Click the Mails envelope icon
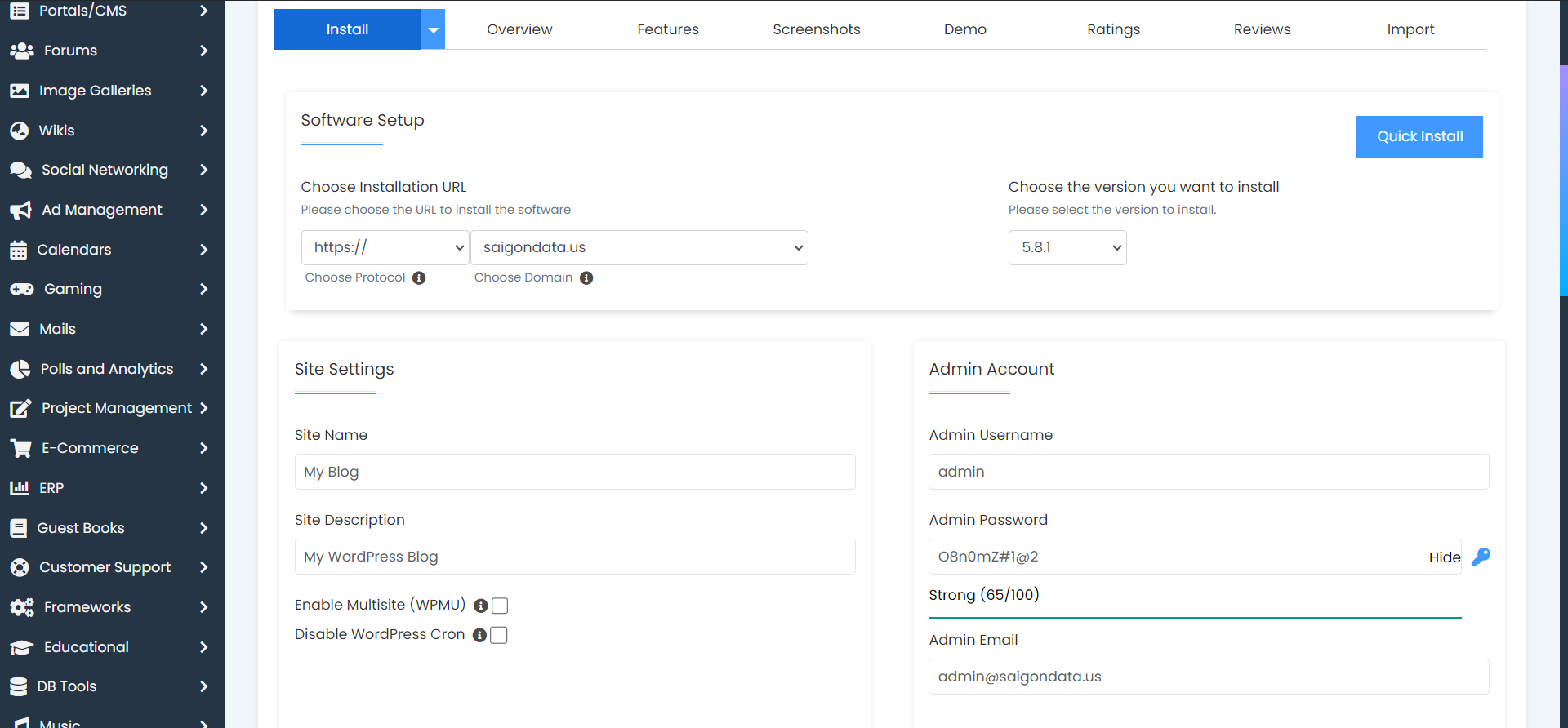Image resolution: width=1568 pixels, height=728 pixels. [x=20, y=329]
